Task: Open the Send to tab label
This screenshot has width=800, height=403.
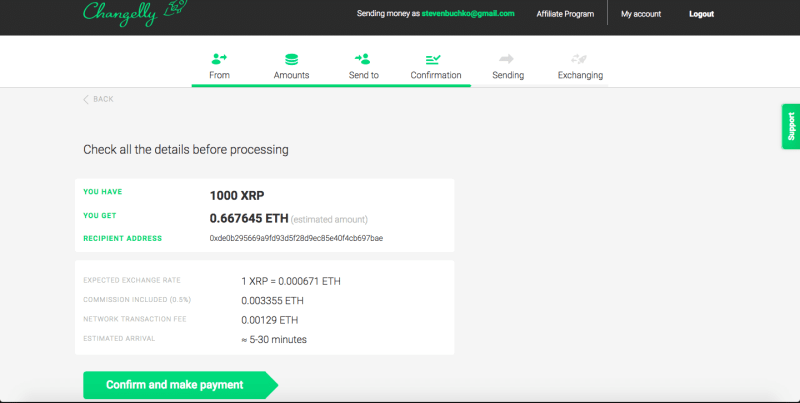Action: (x=364, y=75)
